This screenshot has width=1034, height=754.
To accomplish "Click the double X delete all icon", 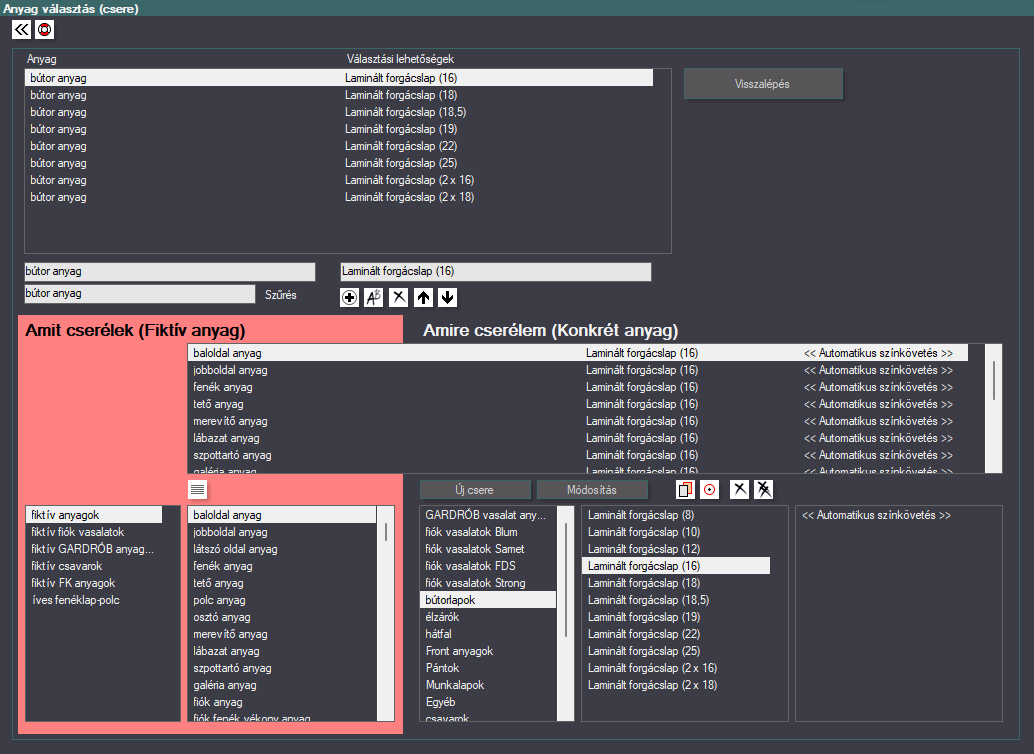I will (764, 489).
